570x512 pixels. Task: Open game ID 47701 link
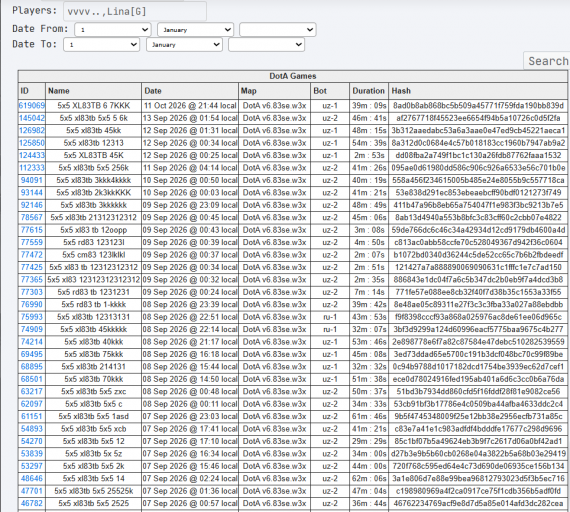[32, 491]
